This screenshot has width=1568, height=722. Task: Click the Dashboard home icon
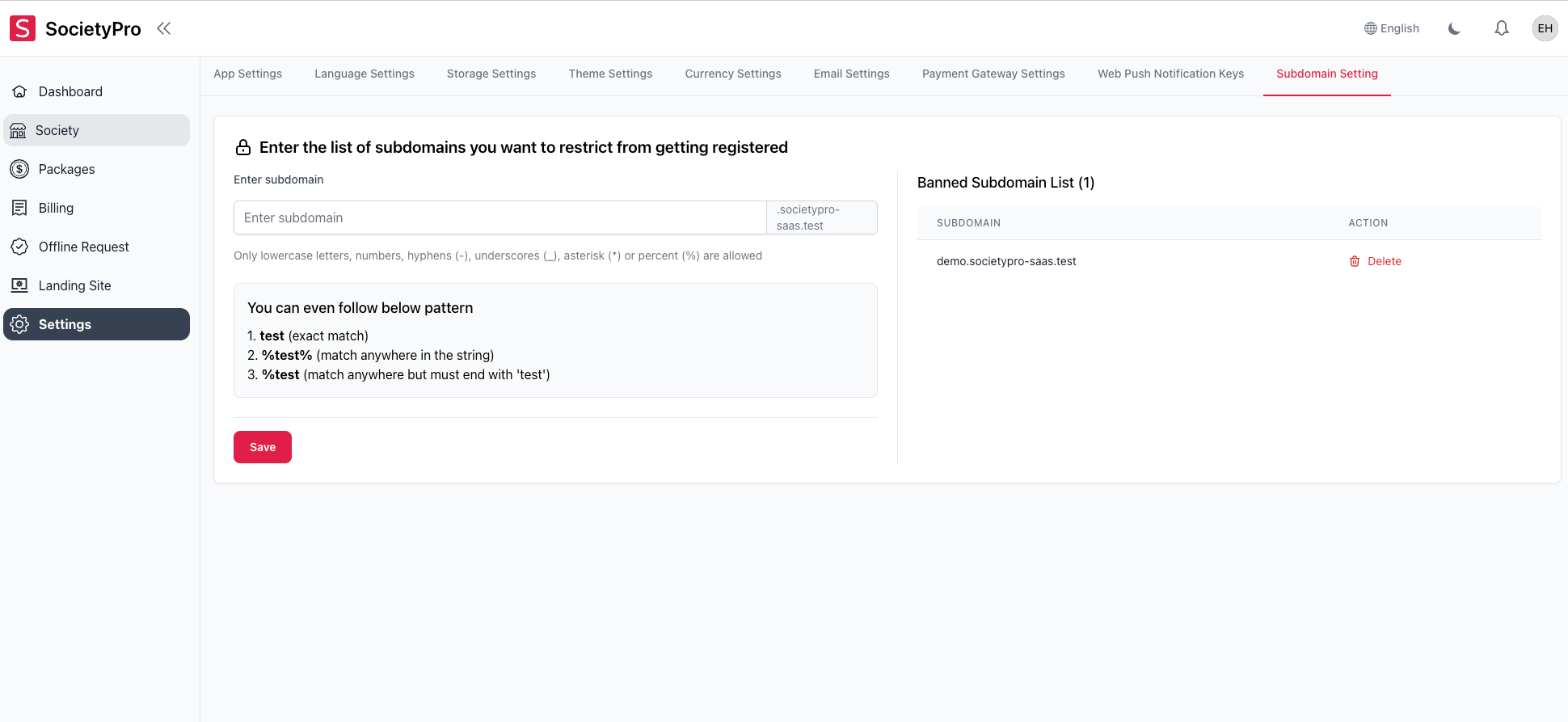click(20, 91)
